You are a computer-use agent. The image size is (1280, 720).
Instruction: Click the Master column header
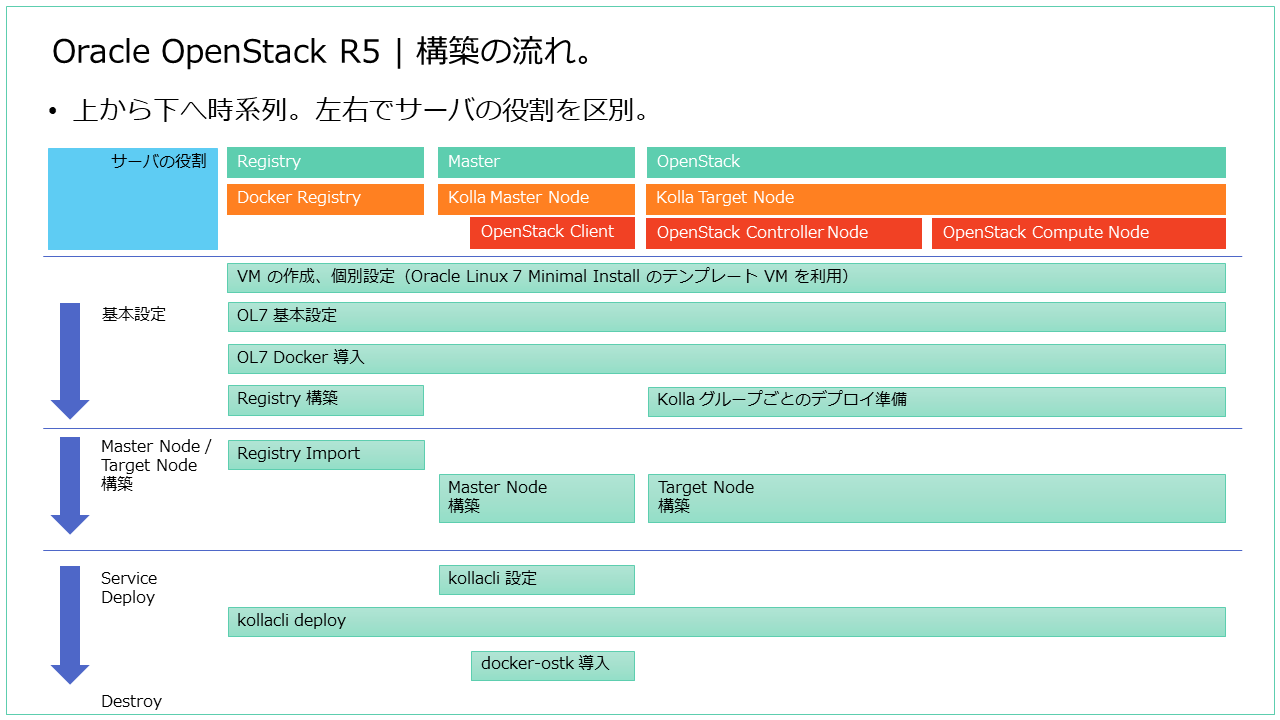click(536, 161)
